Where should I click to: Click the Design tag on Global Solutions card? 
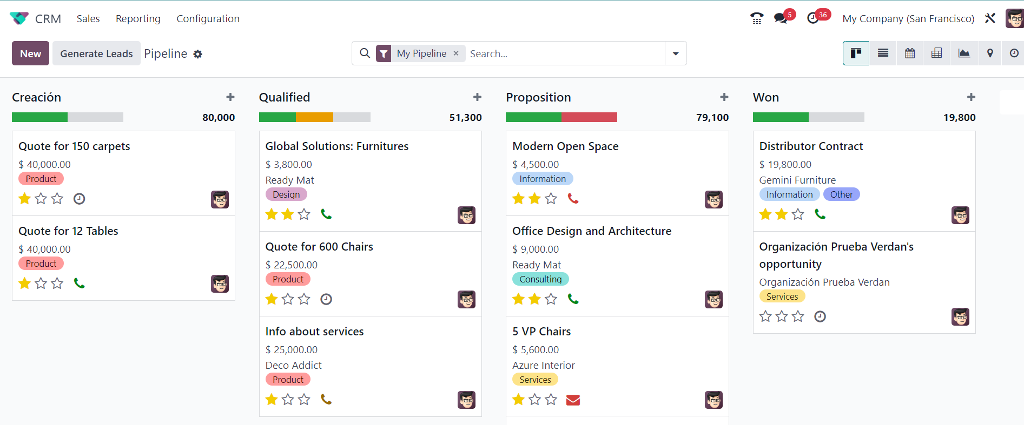click(x=286, y=195)
